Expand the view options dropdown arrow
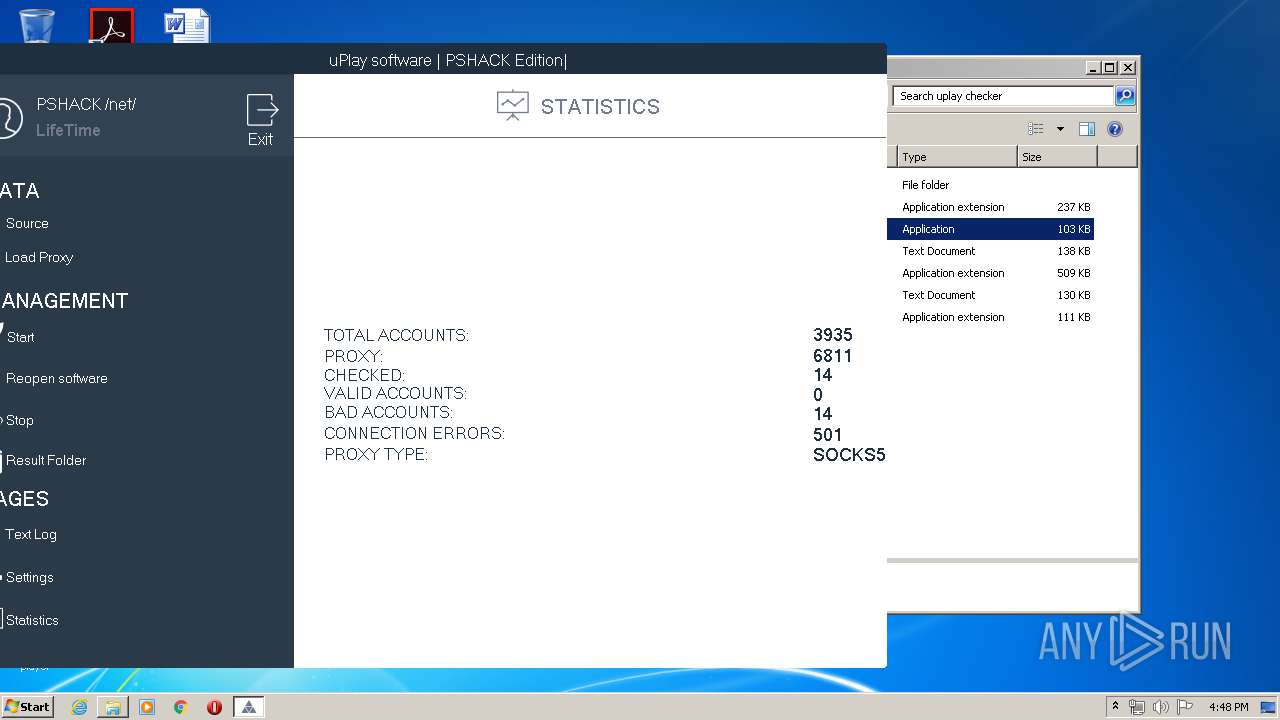Viewport: 1280px width, 720px height. (1060, 129)
